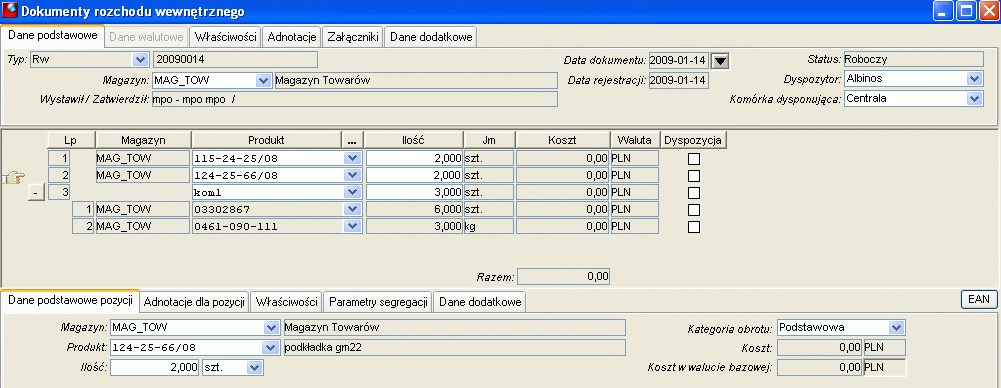
Task: Open product dropdown for 115-24-25/08 row
Action: pos(353,158)
